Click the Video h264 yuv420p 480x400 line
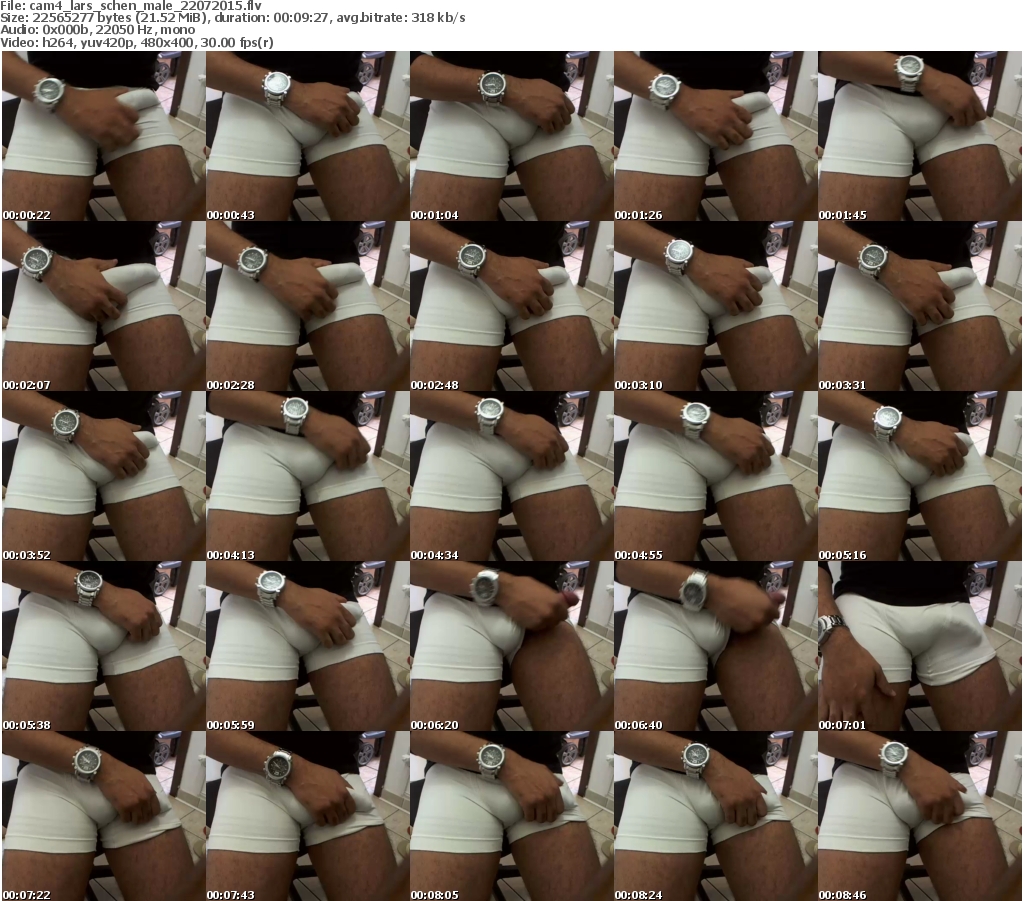Viewport: 1024px width, 901px height. pyautogui.click(x=136, y=42)
